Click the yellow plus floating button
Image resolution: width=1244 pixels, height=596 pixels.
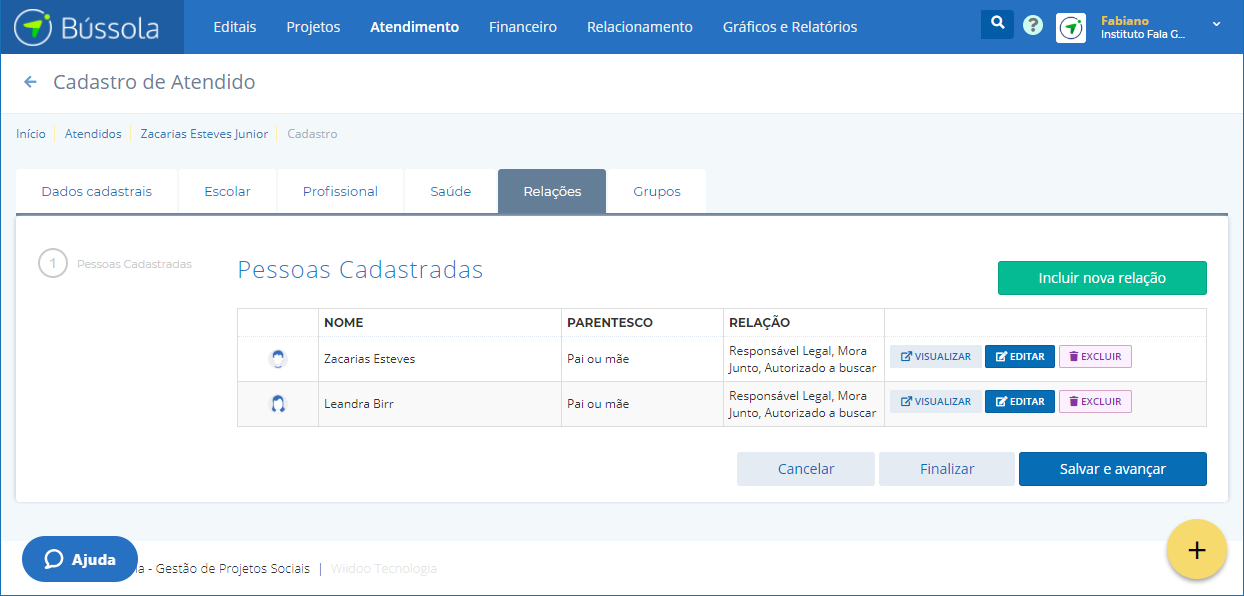pos(1197,550)
